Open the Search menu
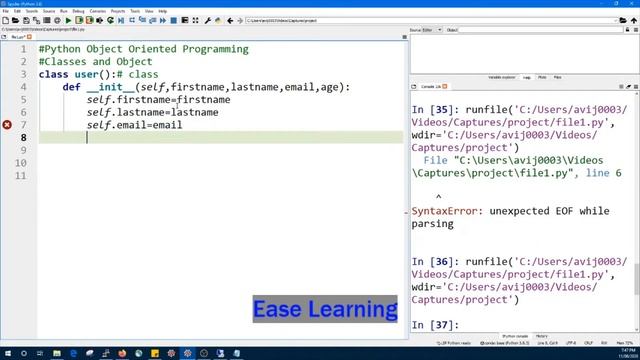 (31, 11)
